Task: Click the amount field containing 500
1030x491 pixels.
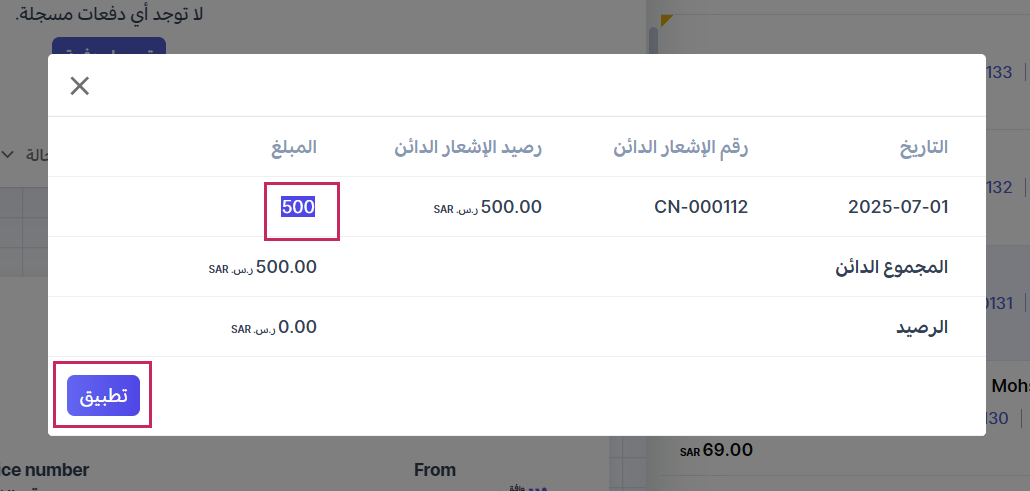Action: (x=299, y=208)
